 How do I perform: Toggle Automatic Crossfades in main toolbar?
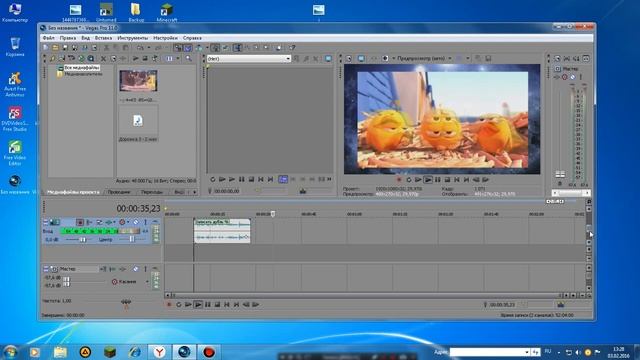tap(187, 48)
